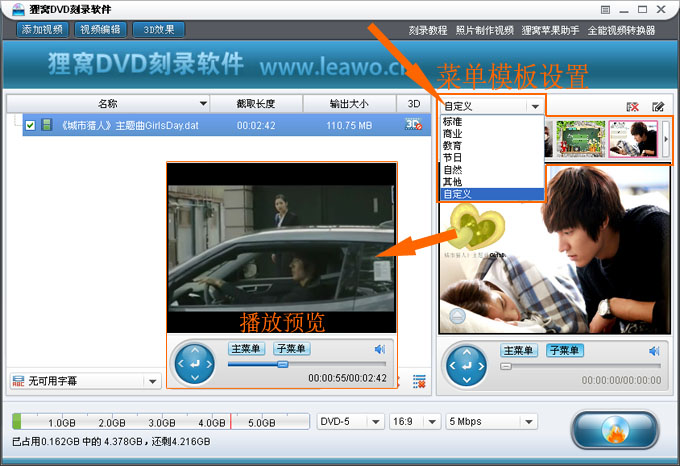Viewport: 680px width, 466px height.
Task: Click the 截取长度 column header
Action: point(256,104)
